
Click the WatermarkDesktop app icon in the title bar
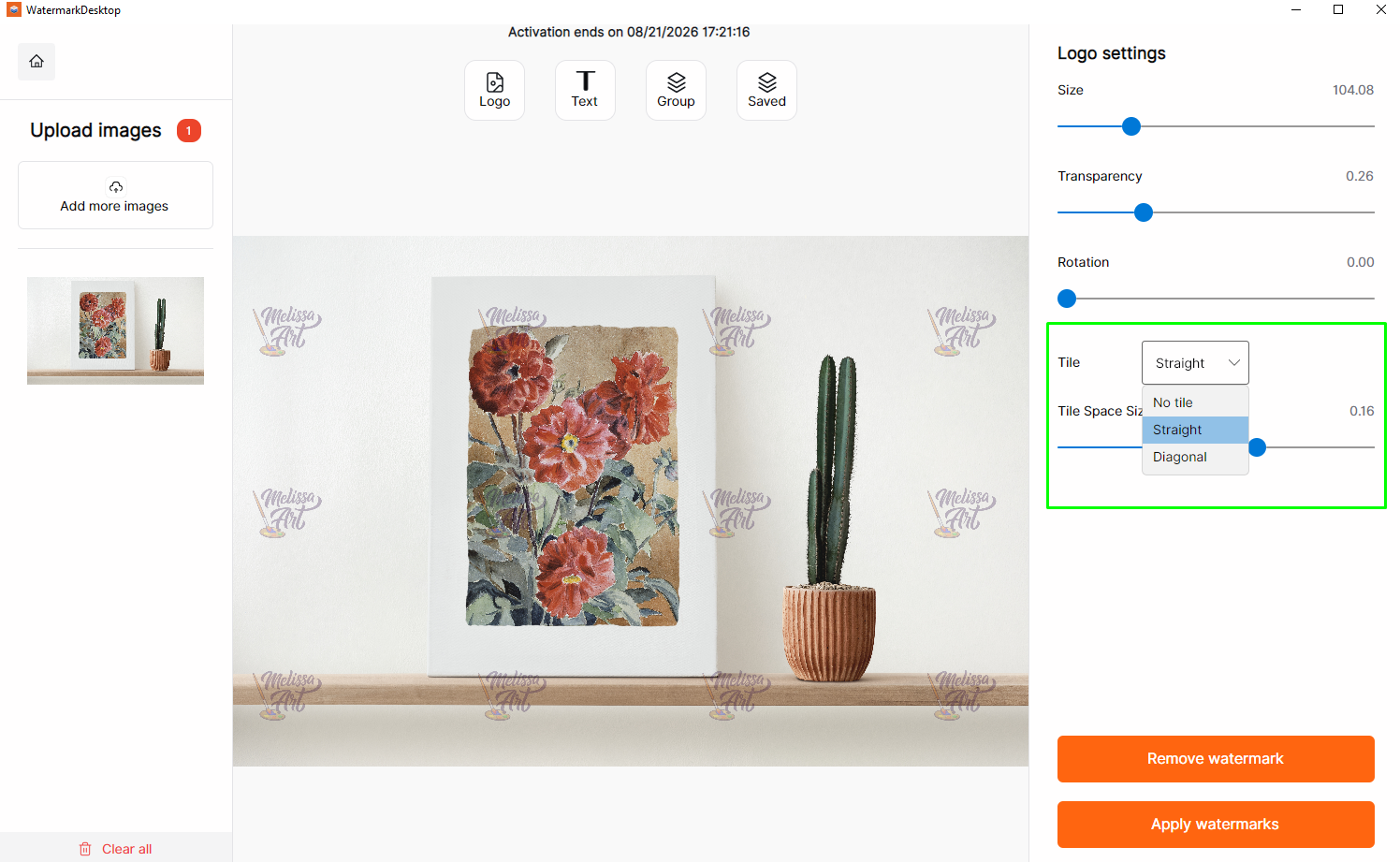(13, 9)
